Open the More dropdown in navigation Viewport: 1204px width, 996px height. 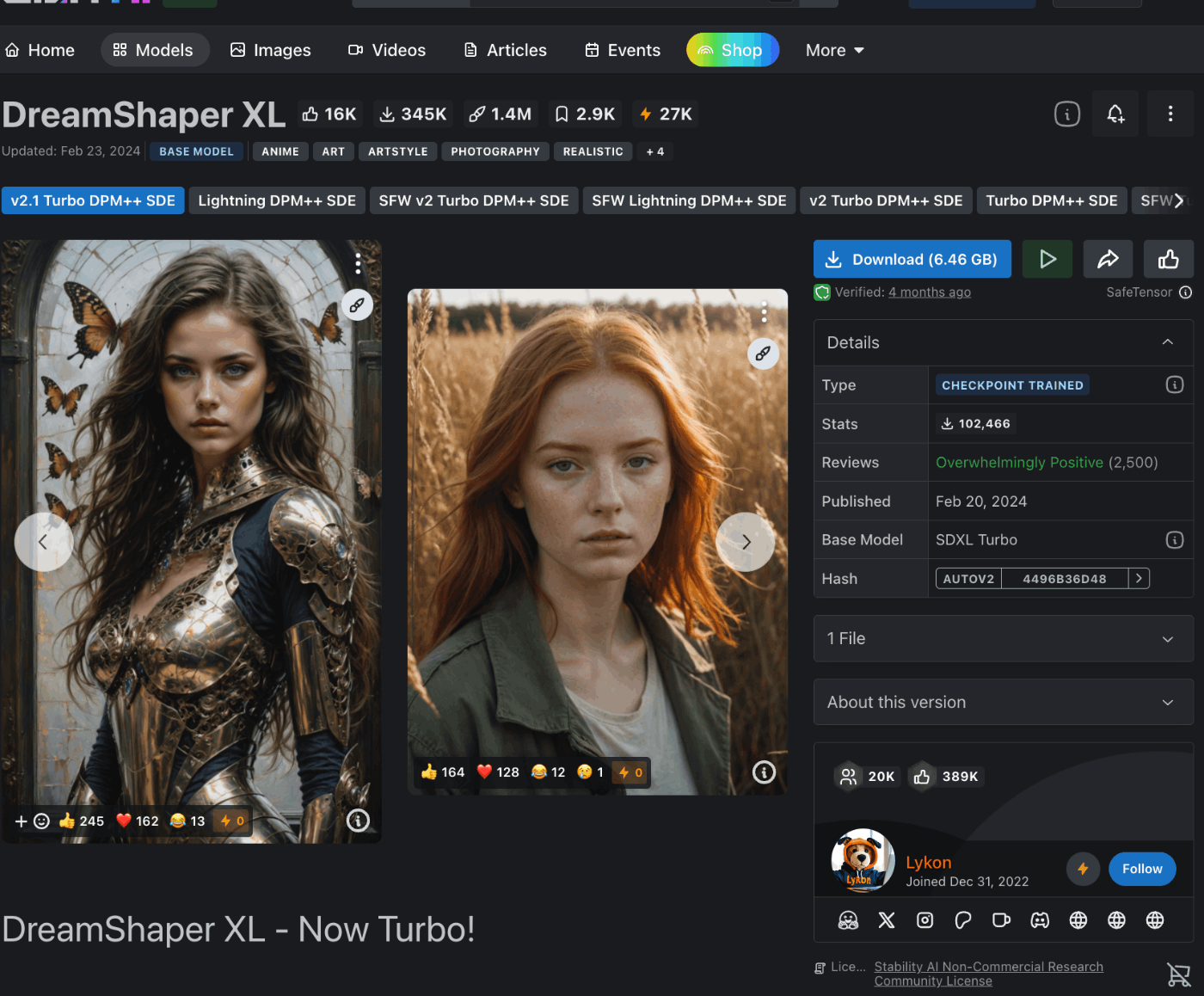[834, 50]
